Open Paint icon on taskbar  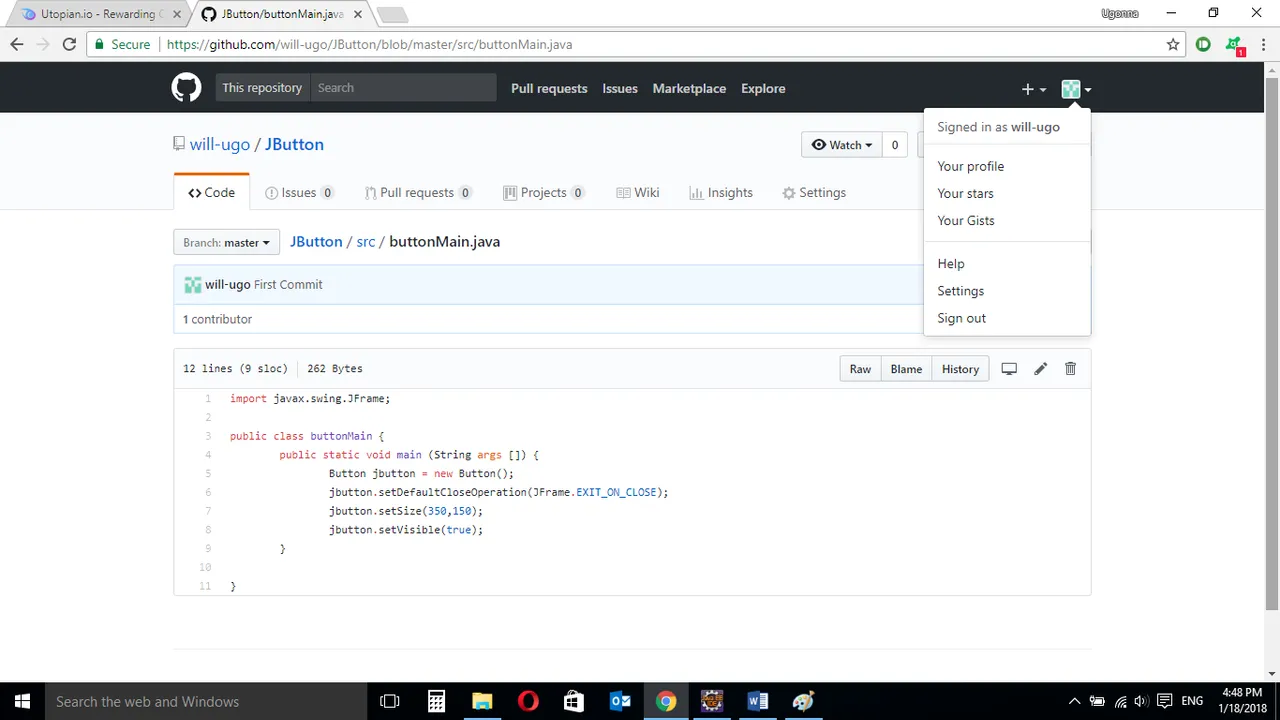[x=804, y=701]
